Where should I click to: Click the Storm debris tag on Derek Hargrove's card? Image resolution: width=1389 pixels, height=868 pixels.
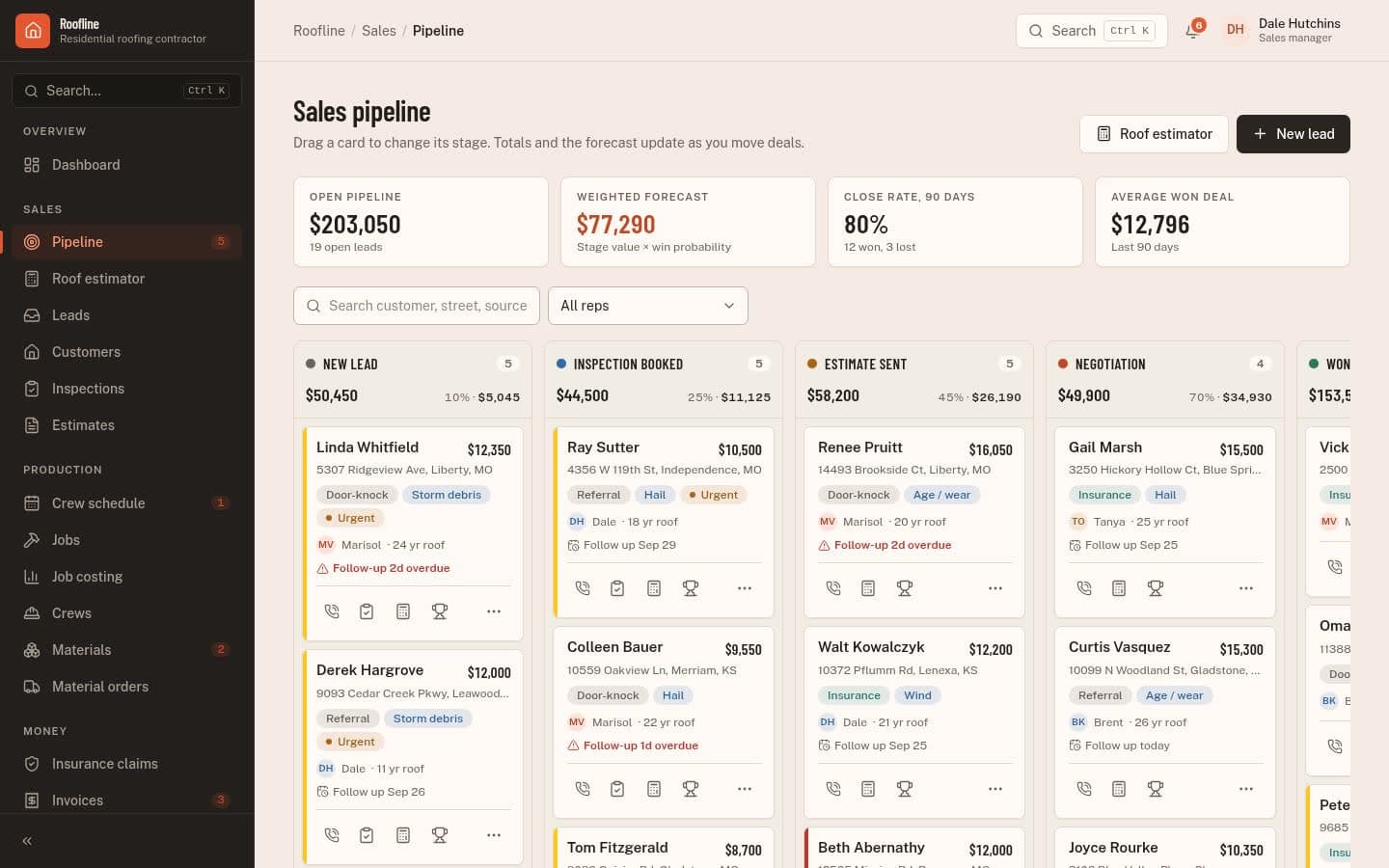428,719
